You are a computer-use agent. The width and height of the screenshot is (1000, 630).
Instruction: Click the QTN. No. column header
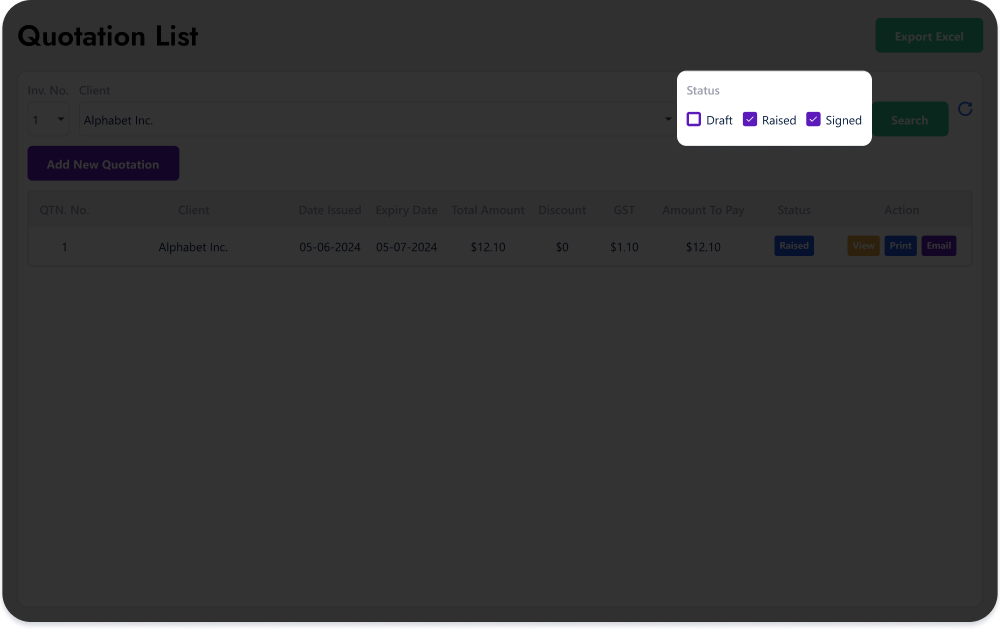[64, 210]
